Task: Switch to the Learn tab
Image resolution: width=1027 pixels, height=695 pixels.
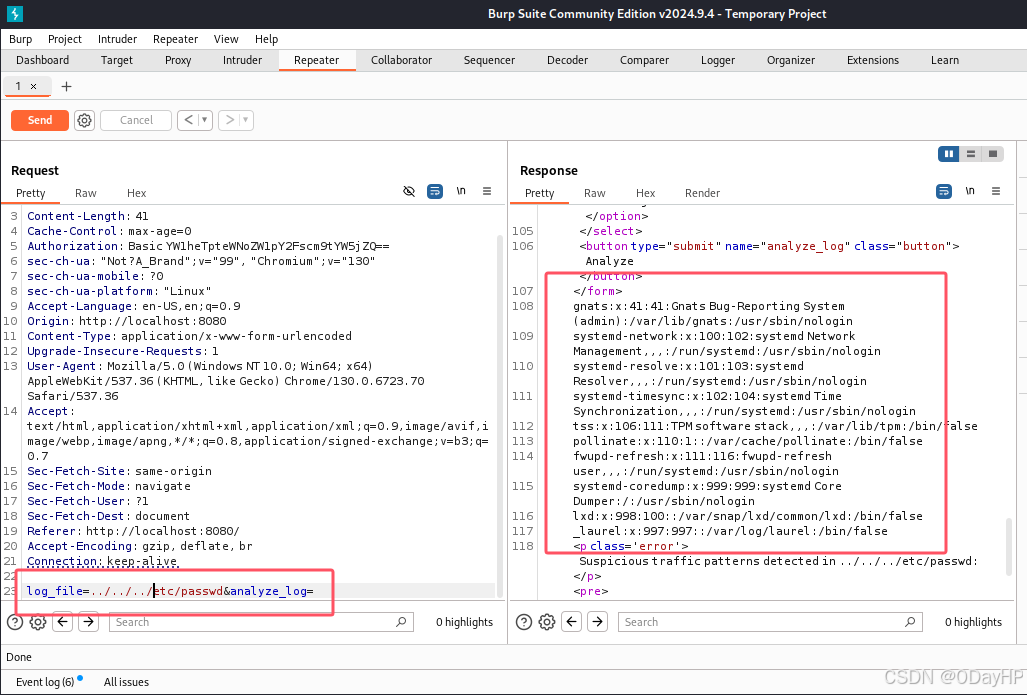Action: point(944,60)
